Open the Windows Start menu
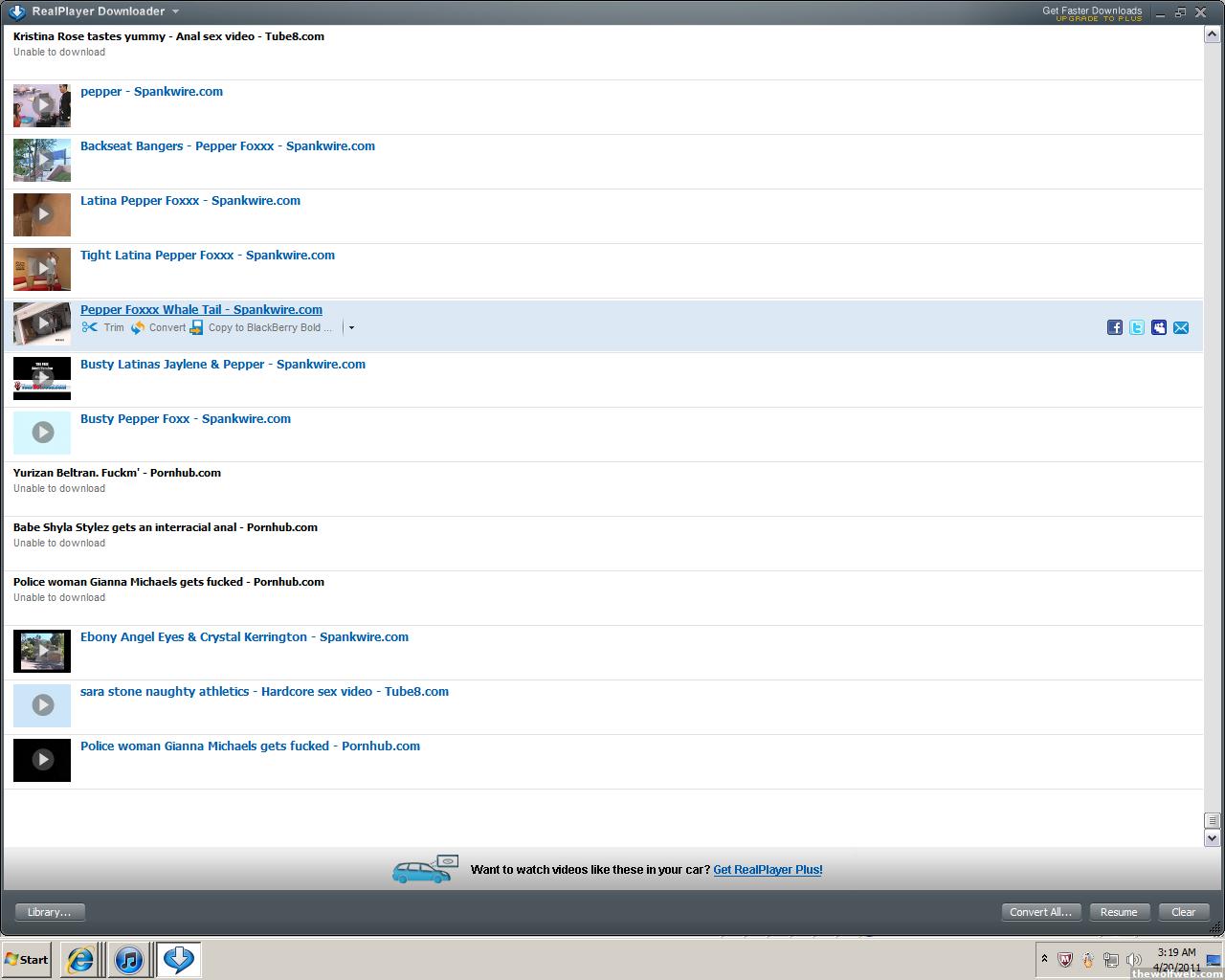This screenshot has width=1225, height=980. coord(27,959)
